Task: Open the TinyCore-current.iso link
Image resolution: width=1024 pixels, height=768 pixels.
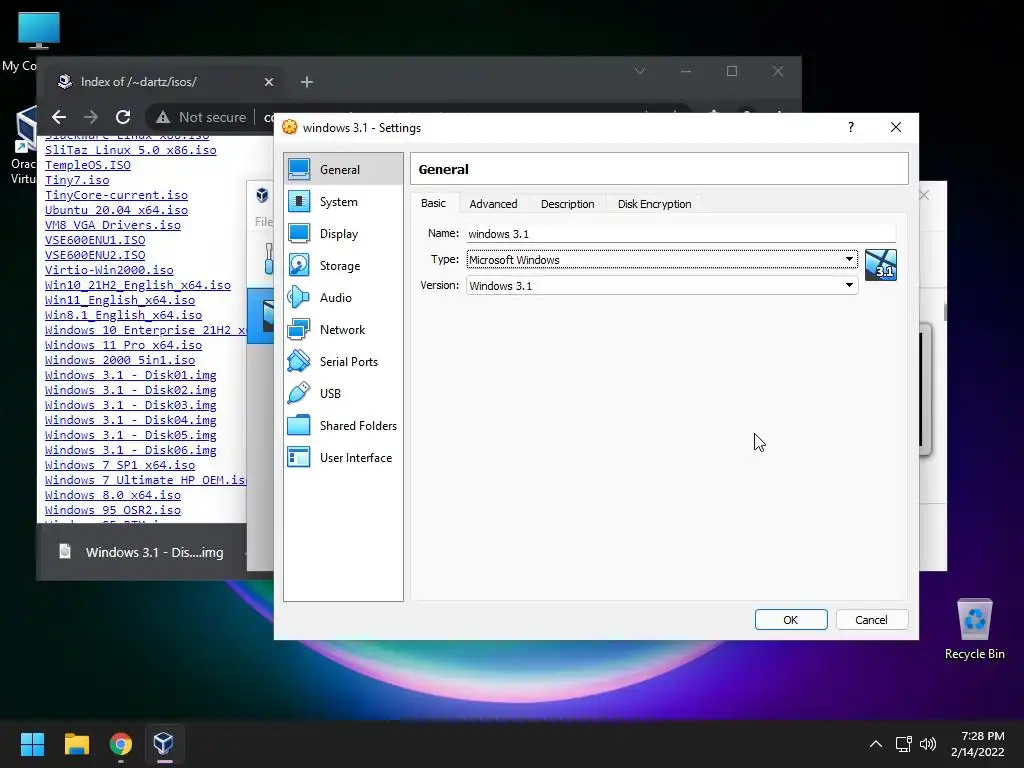Action: pos(116,195)
